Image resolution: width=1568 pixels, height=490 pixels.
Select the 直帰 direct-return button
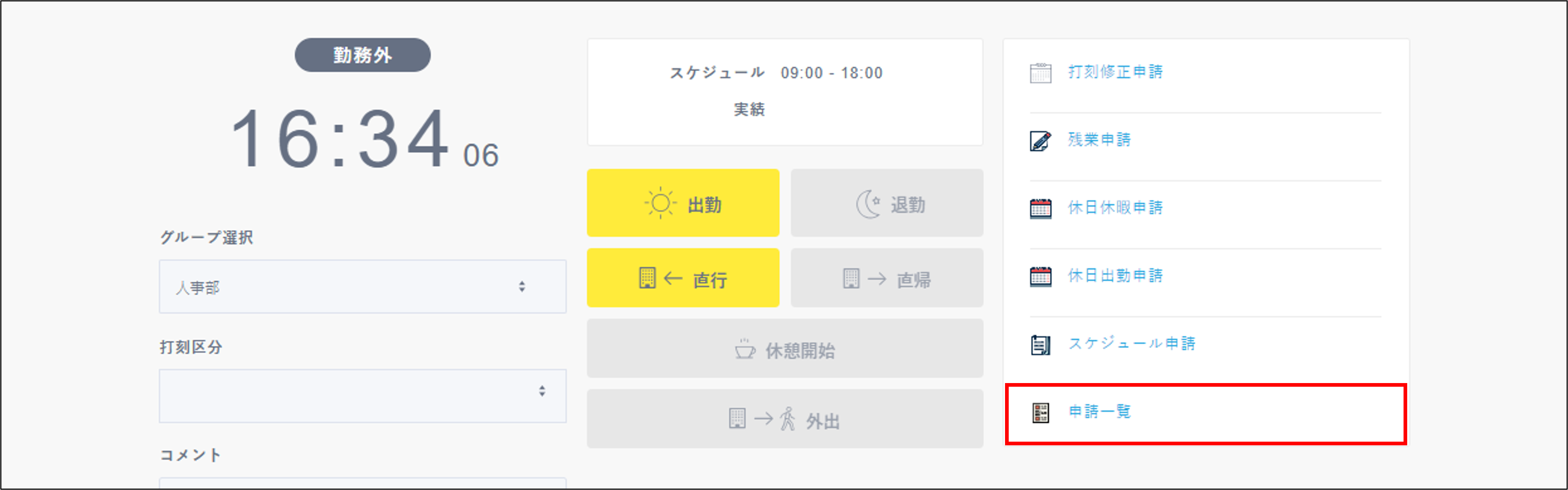887,278
